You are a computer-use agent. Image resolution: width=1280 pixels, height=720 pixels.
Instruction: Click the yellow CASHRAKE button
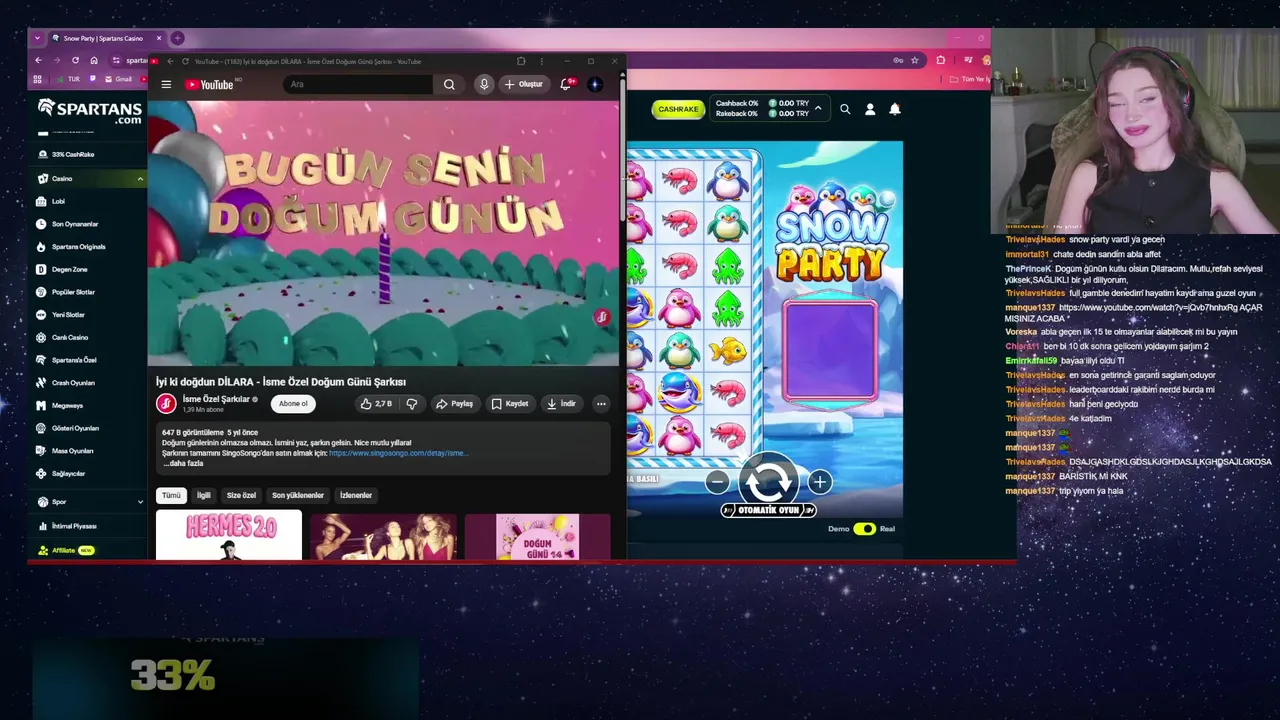pyautogui.click(x=678, y=109)
